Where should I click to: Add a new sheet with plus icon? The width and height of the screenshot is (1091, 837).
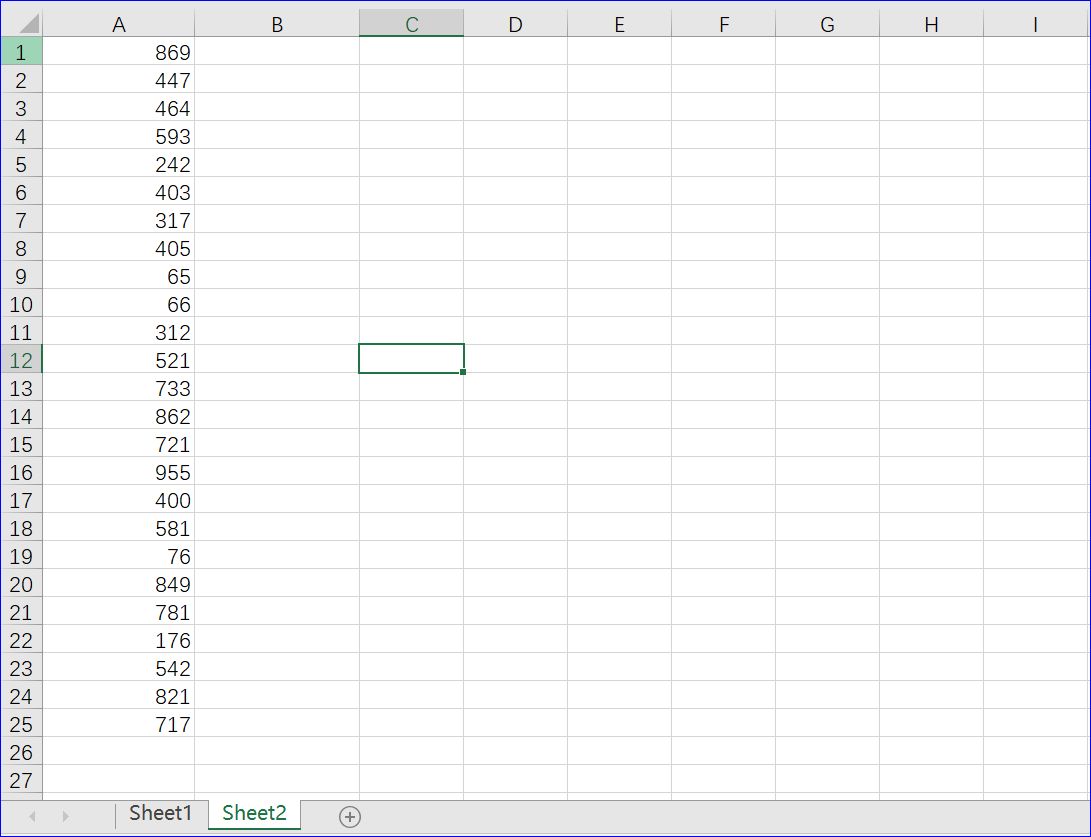pyautogui.click(x=349, y=816)
